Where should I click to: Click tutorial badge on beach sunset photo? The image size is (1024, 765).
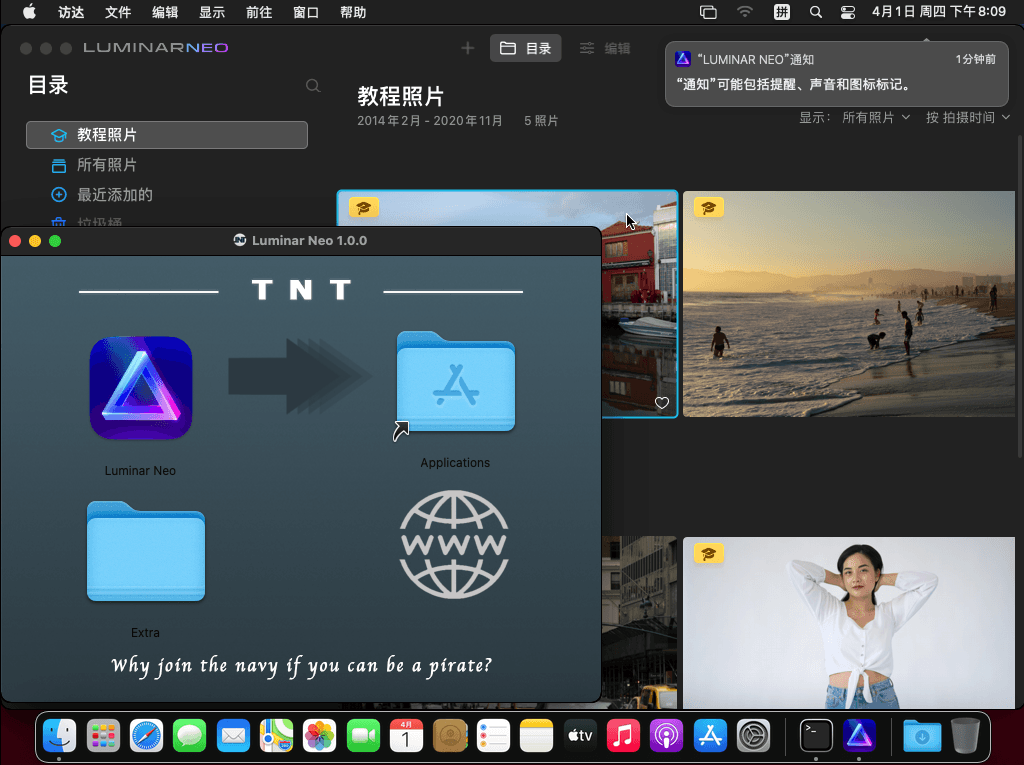point(709,208)
